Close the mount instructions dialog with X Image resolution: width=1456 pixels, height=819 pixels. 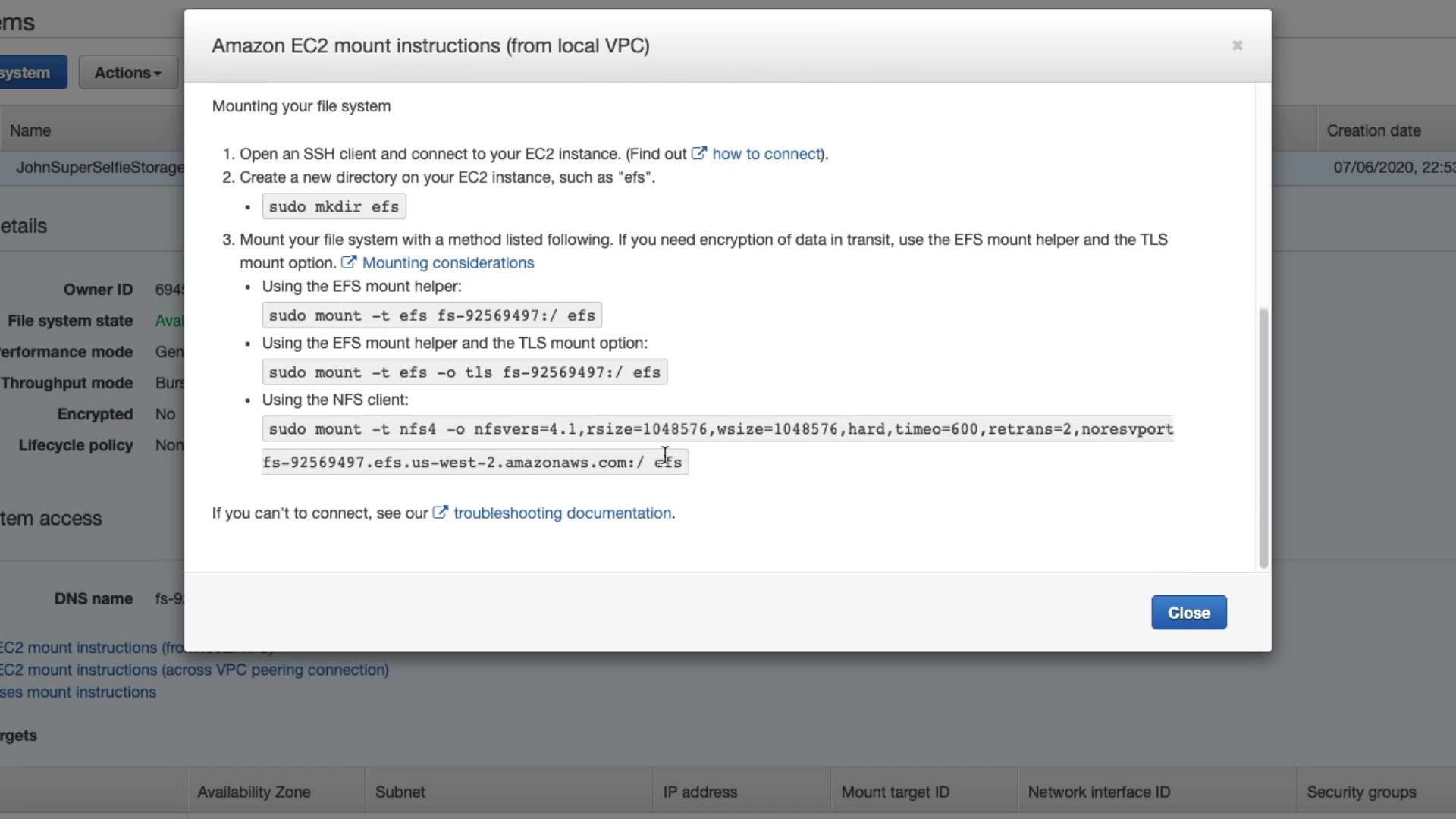coord(1237,45)
